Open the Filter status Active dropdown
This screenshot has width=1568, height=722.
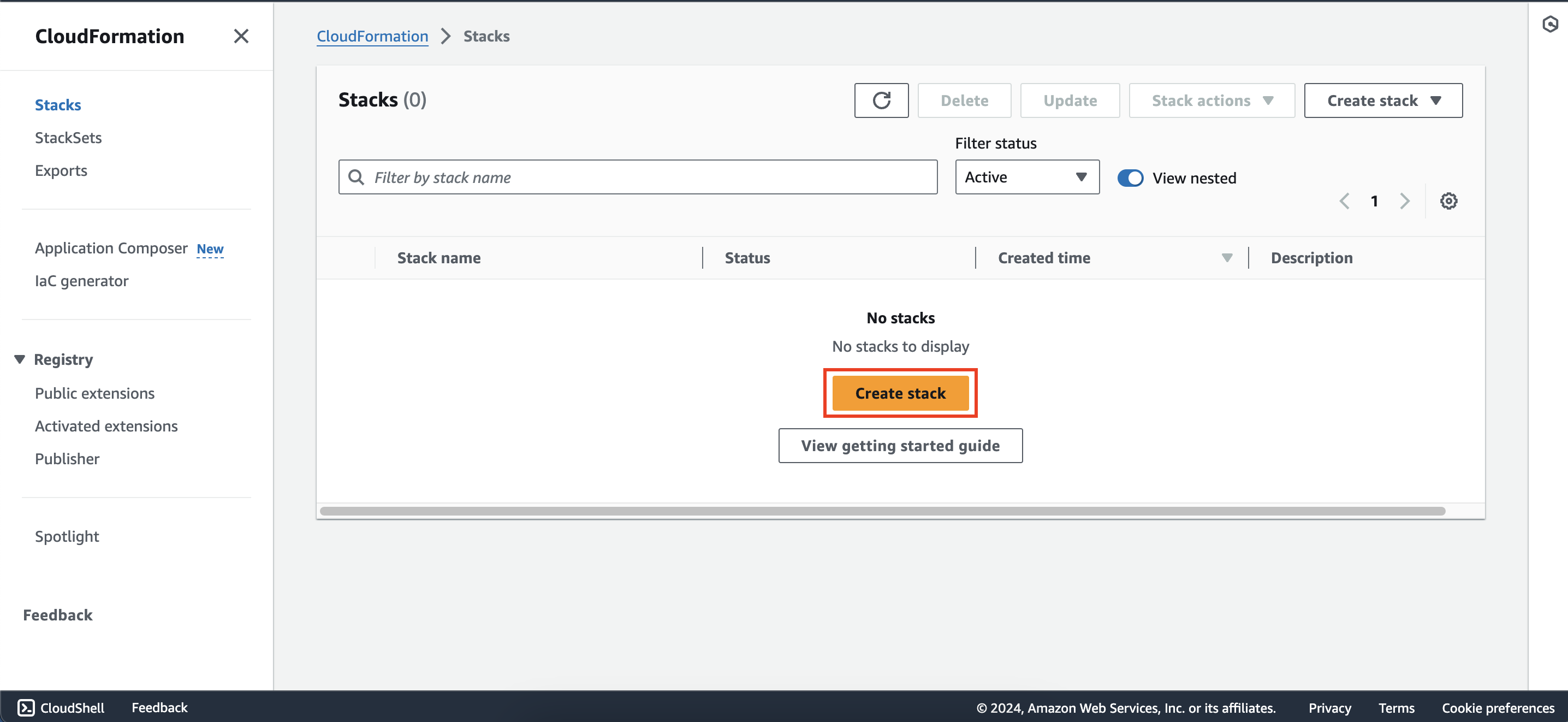click(x=1027, y=177)
